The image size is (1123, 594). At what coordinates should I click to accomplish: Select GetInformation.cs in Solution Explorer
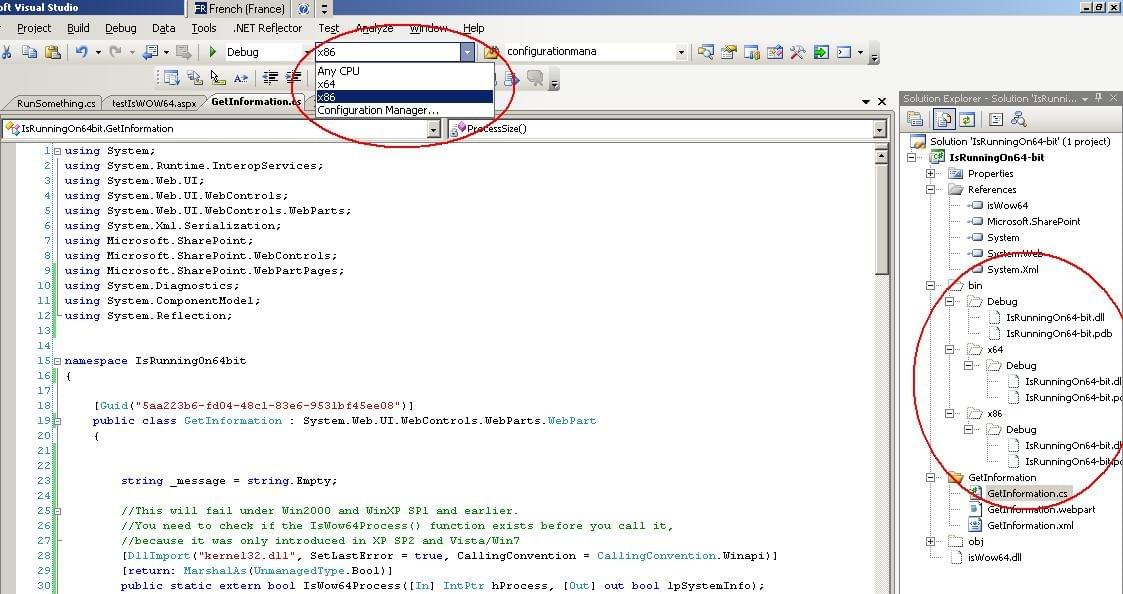[x=1026, y=494]
